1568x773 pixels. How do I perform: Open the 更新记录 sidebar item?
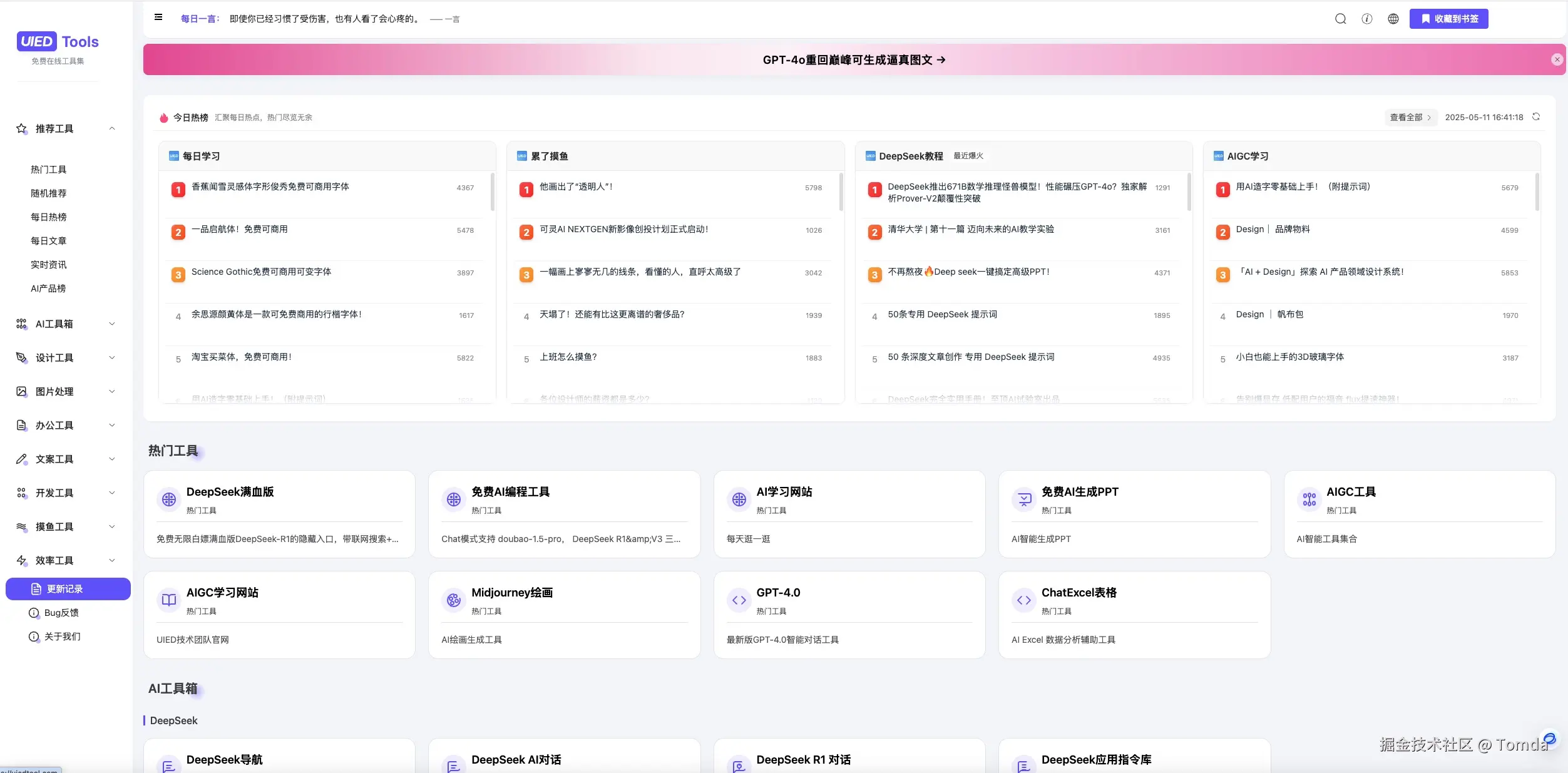[x=68, y=589]
